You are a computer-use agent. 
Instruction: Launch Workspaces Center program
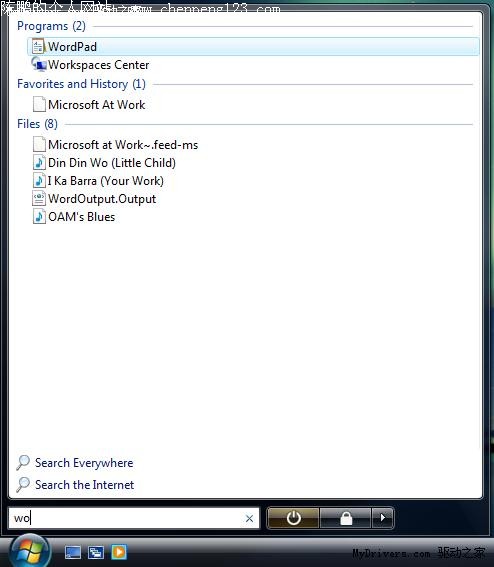pyautogui.click(x=98, y=65)
